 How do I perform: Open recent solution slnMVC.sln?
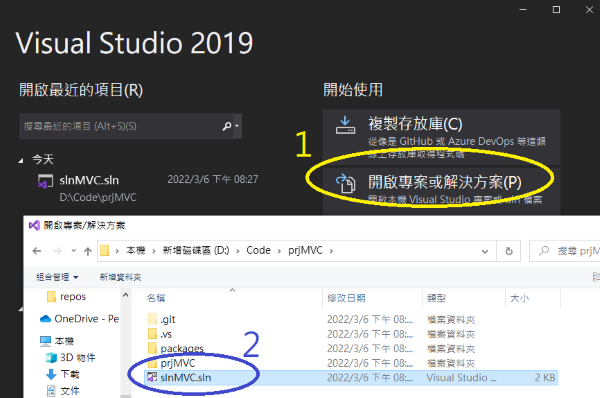pyautogui.click(x=148, y=188)
